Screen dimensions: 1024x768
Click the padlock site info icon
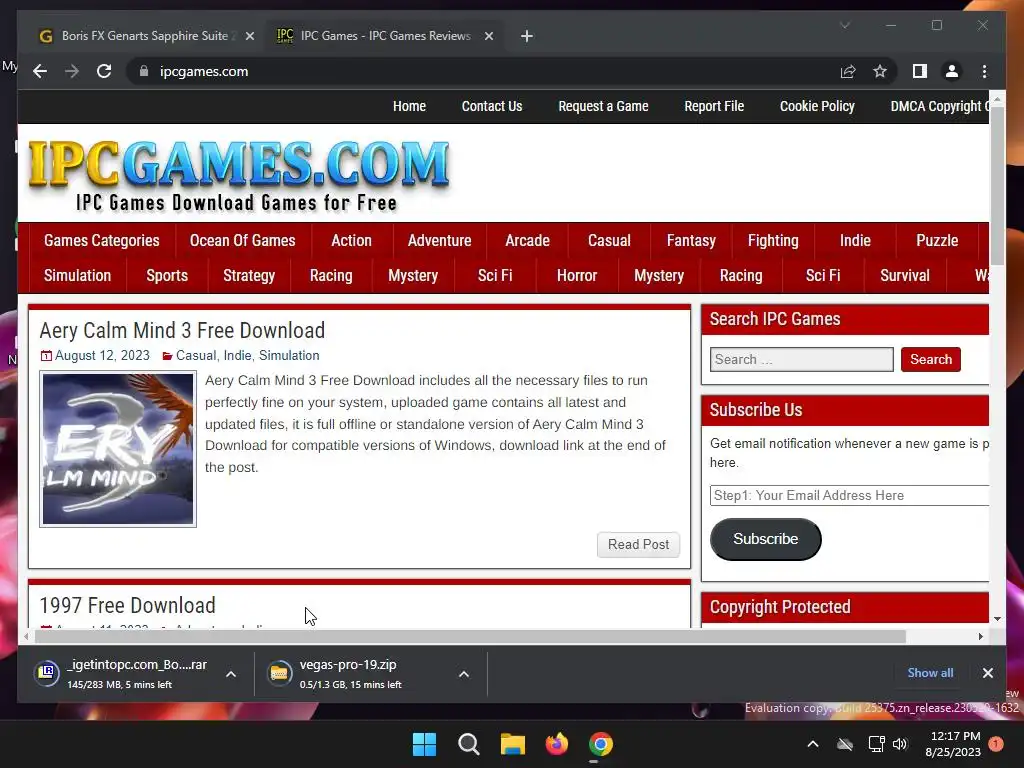coord(144,71)
